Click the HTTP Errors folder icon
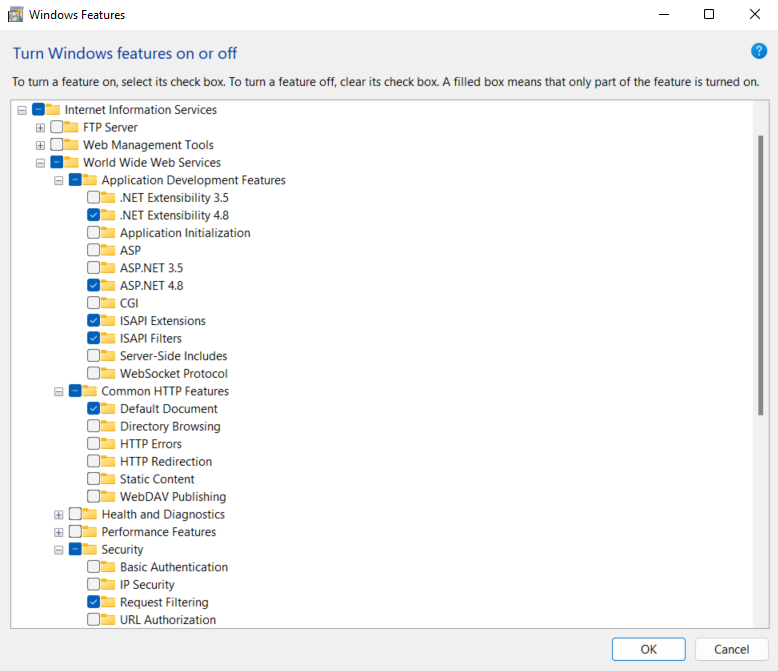This screenshot has width=778, height=671. [108, 444]
